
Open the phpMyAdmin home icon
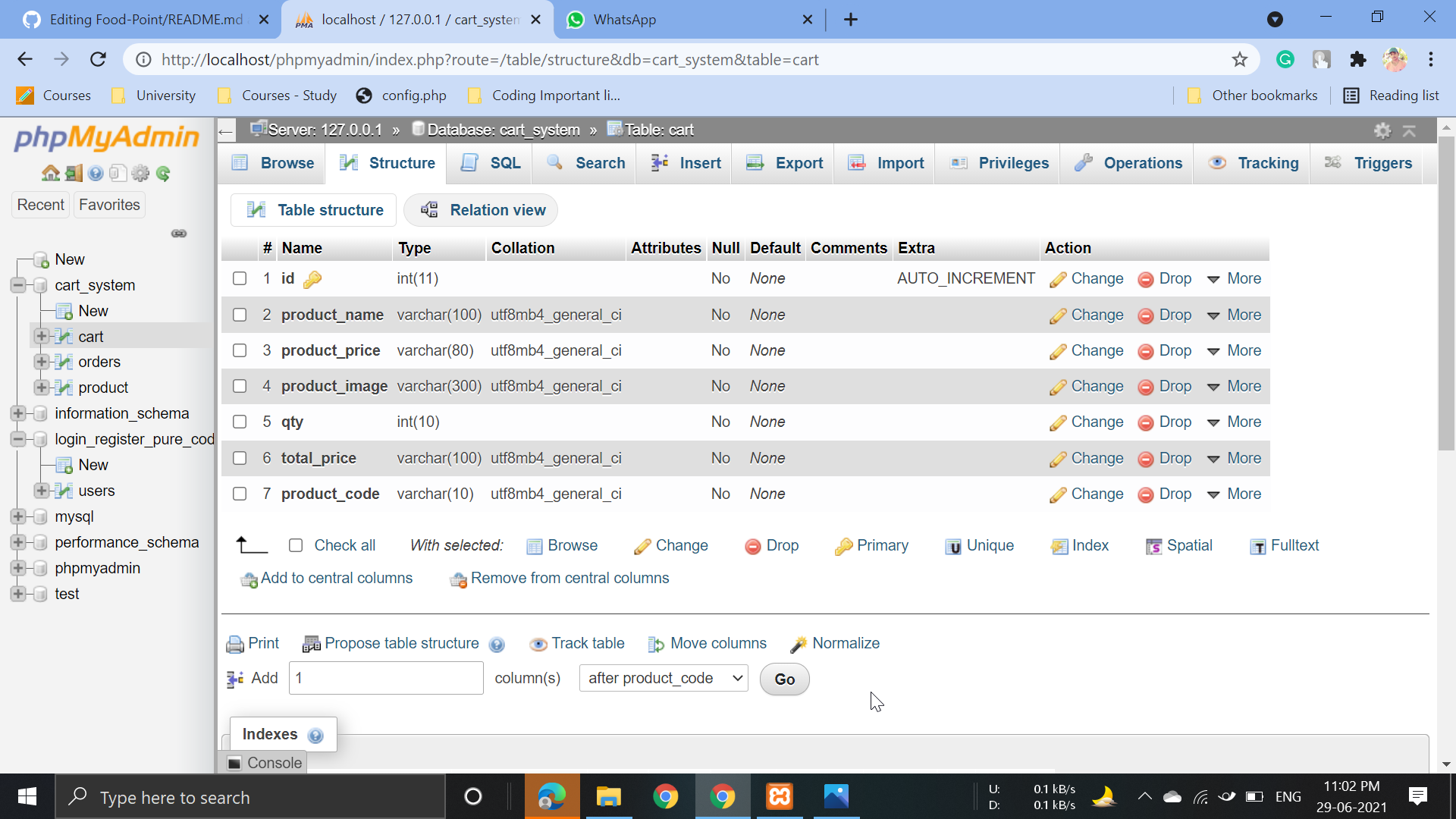pyautogui.click(x=50, y=173)
